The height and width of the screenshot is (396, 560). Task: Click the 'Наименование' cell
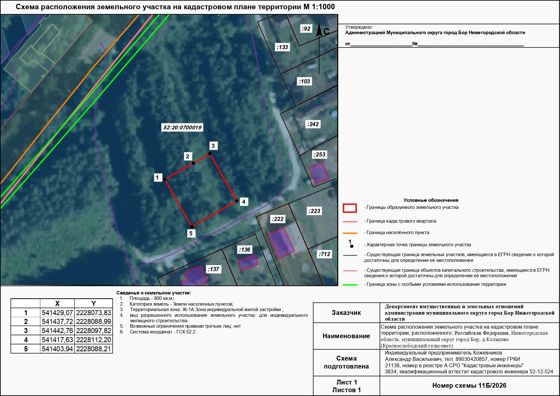(346, 336)
